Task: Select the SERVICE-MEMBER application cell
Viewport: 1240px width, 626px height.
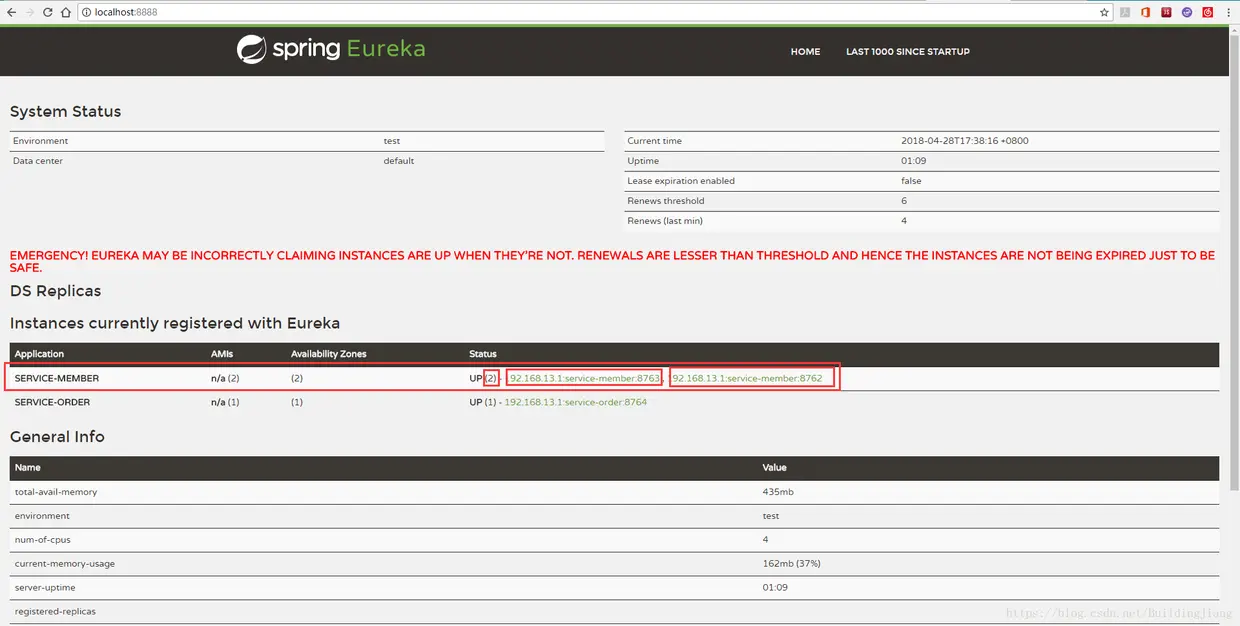Action: tap(57, 378)
